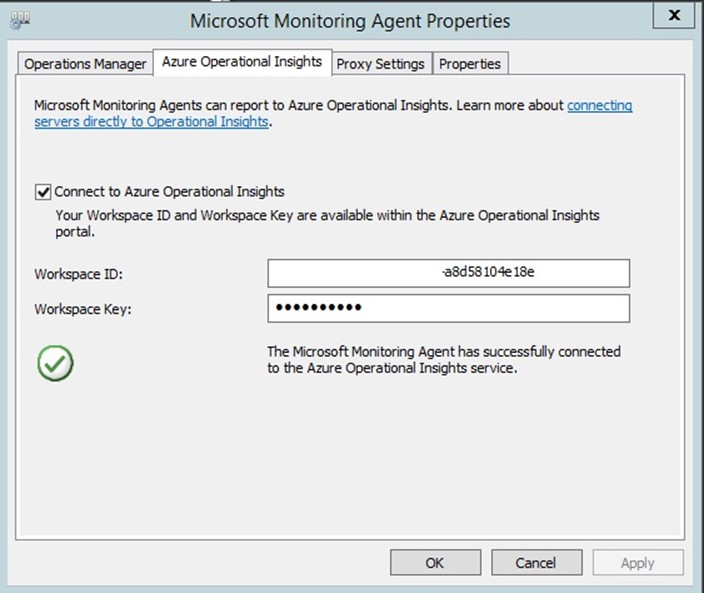Switch to the Operations Manager tab
The height and width of the screenshot is (593, 704).
[x=85, y=64]
